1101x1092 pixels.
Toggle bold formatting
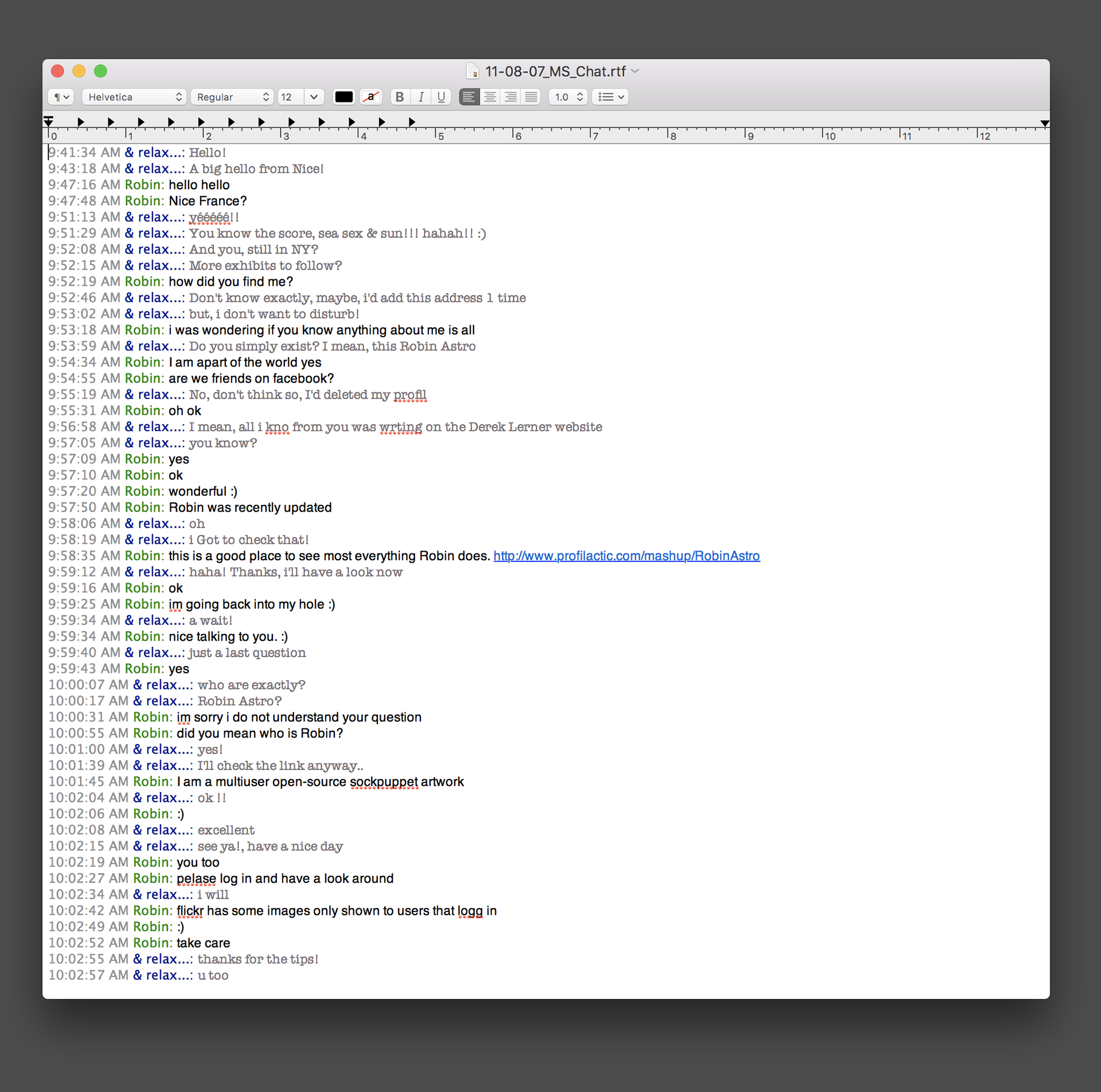(400, 97)
